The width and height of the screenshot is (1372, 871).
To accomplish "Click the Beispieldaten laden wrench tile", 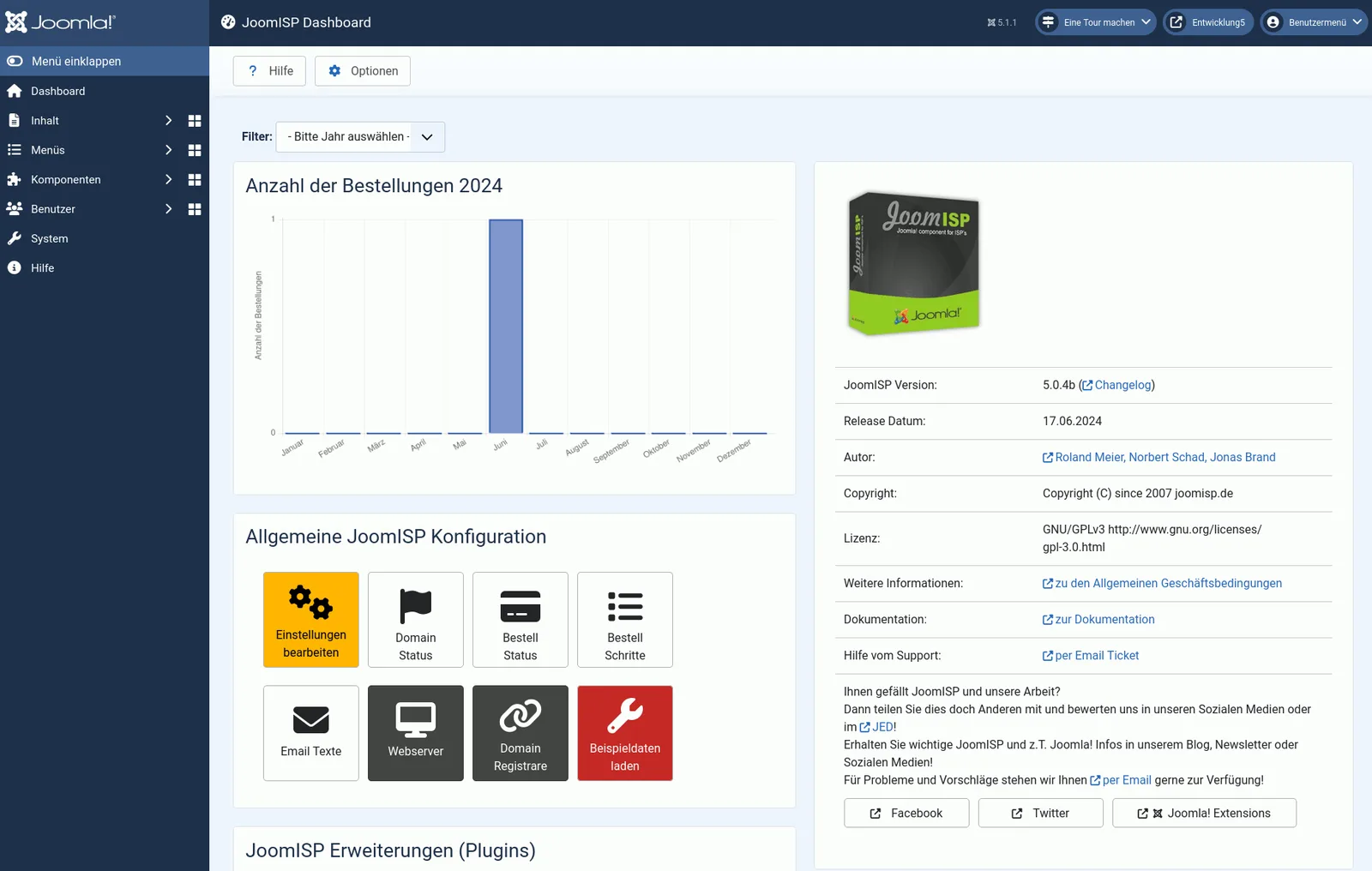I will point(624,733).
